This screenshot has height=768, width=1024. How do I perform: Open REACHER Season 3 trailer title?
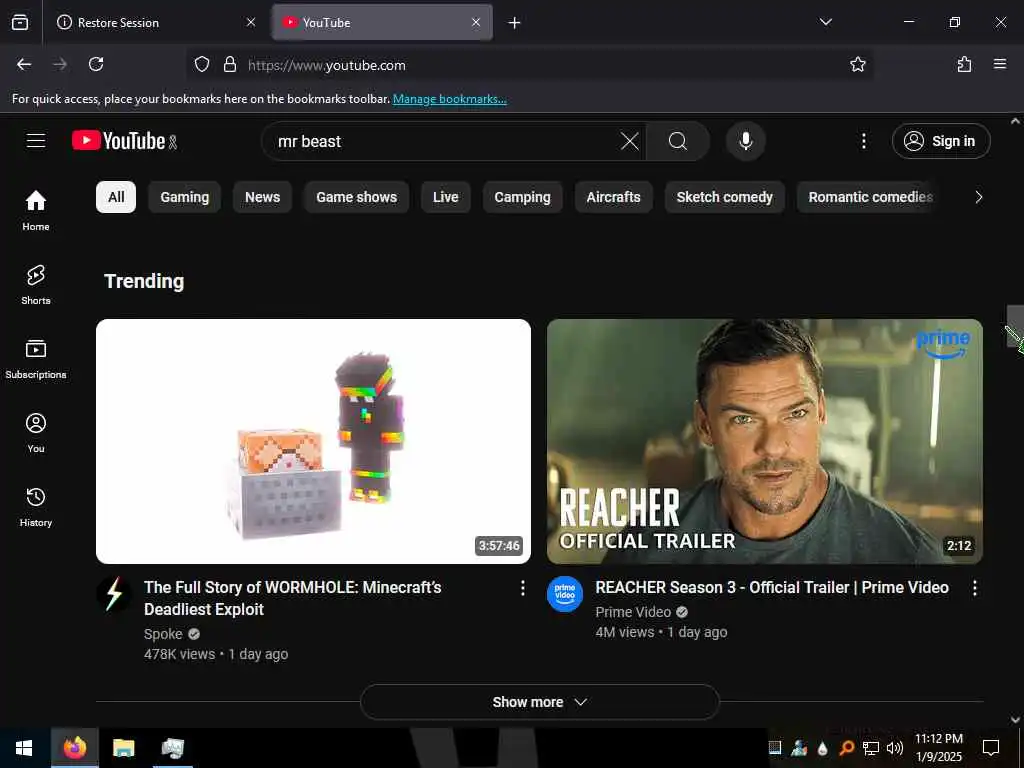click(x=772, y=587)
